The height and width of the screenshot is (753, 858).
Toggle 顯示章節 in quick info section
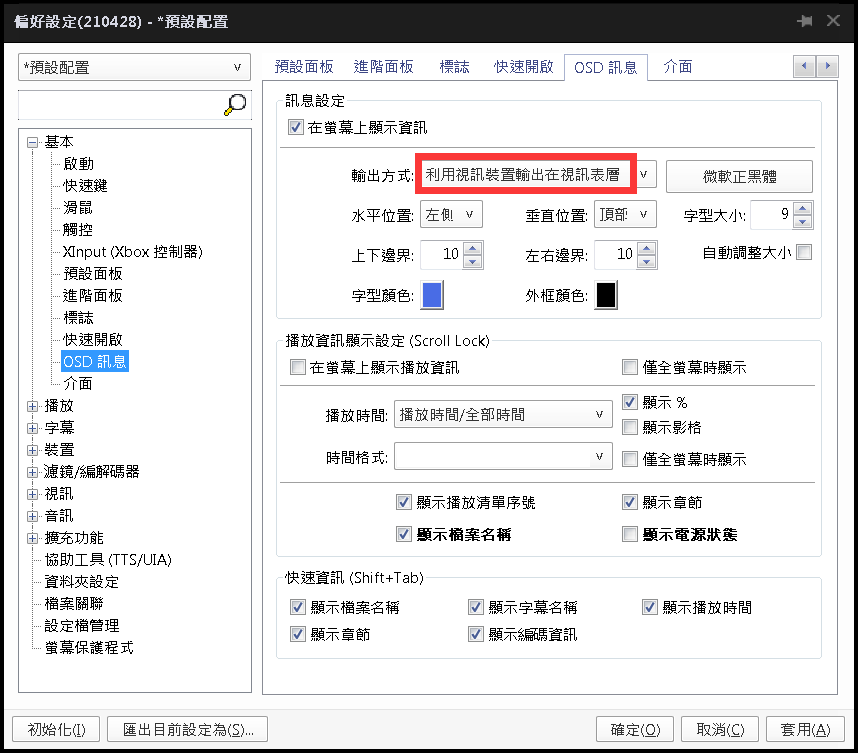click(298, 634)
